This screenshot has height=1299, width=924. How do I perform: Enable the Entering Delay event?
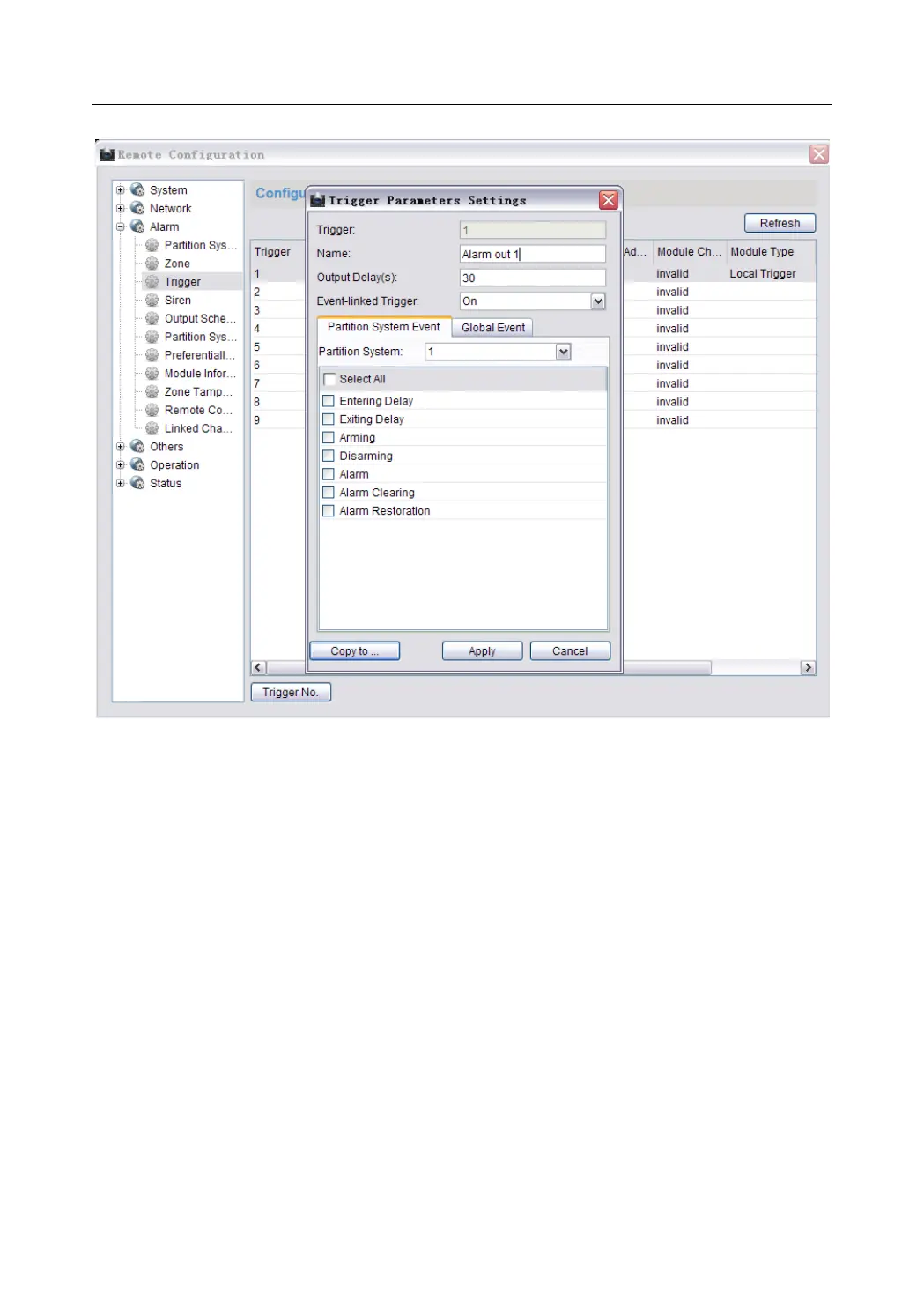coord(329,400)
